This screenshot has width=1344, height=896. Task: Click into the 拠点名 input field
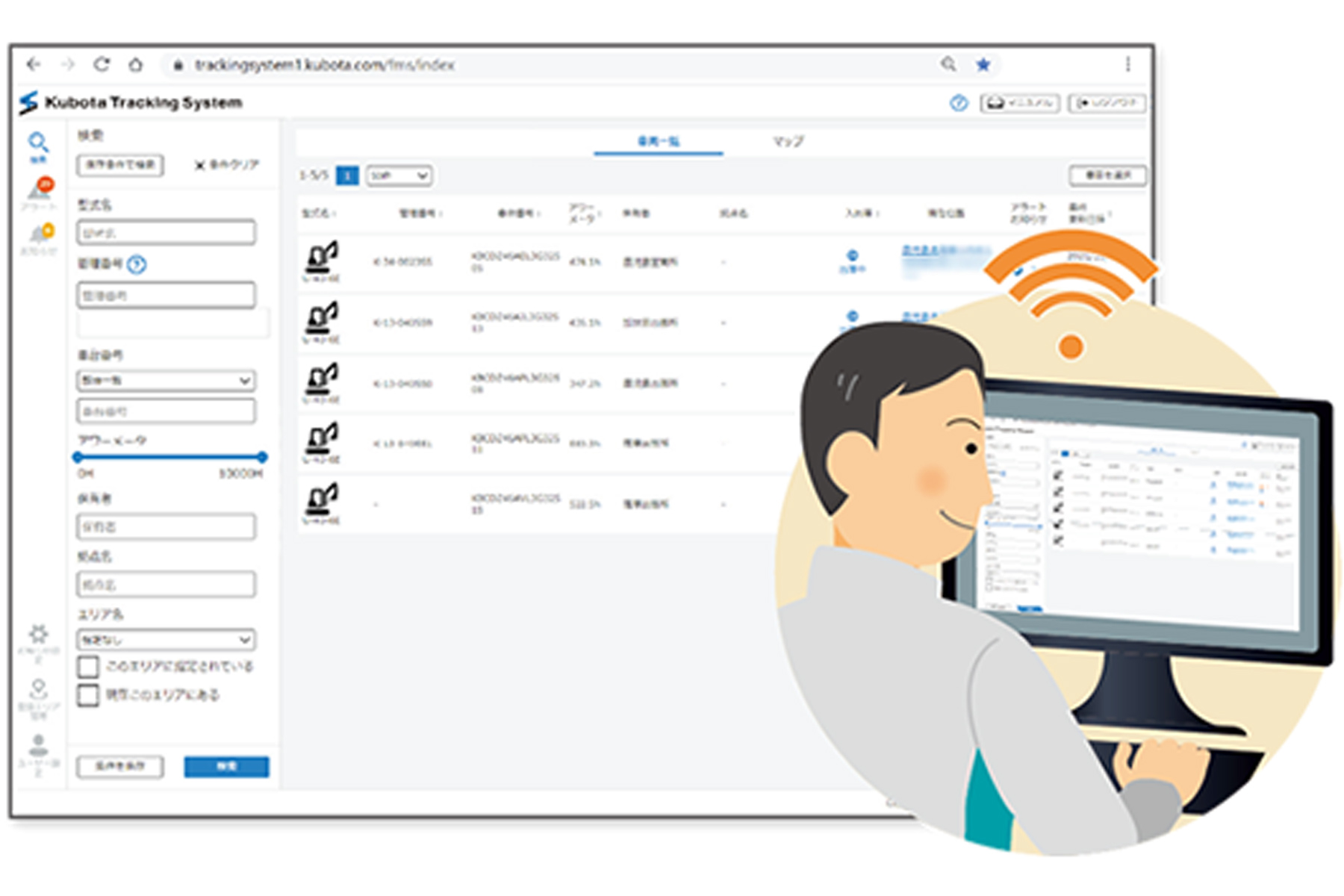[x=166, y=585]
